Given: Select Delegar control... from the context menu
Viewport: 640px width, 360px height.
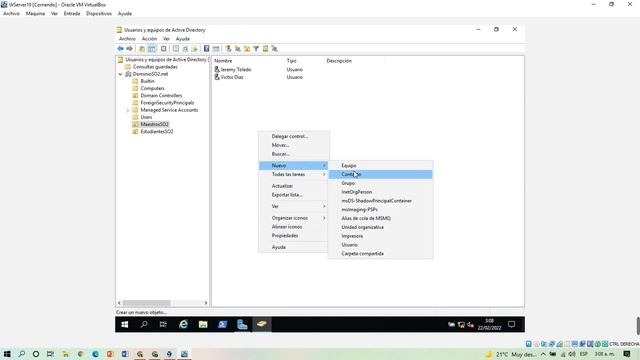Looking at the screenshot, I should [293, 136].
